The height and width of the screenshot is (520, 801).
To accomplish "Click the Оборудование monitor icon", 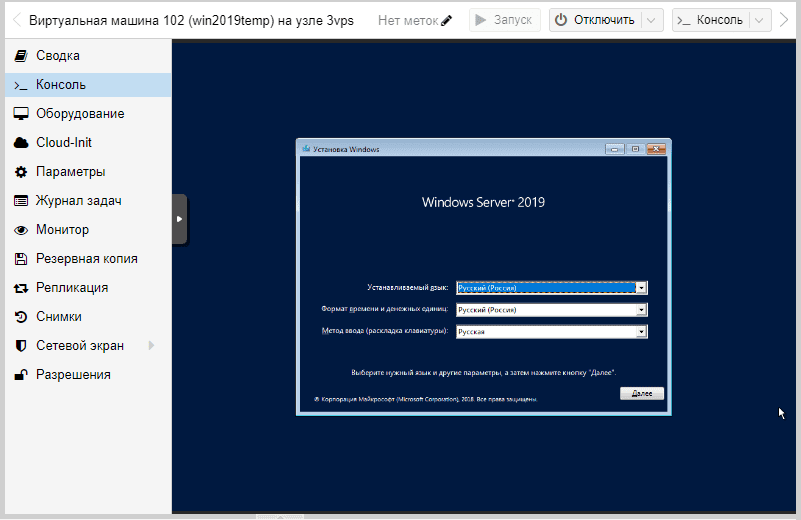I will point(21,113).
